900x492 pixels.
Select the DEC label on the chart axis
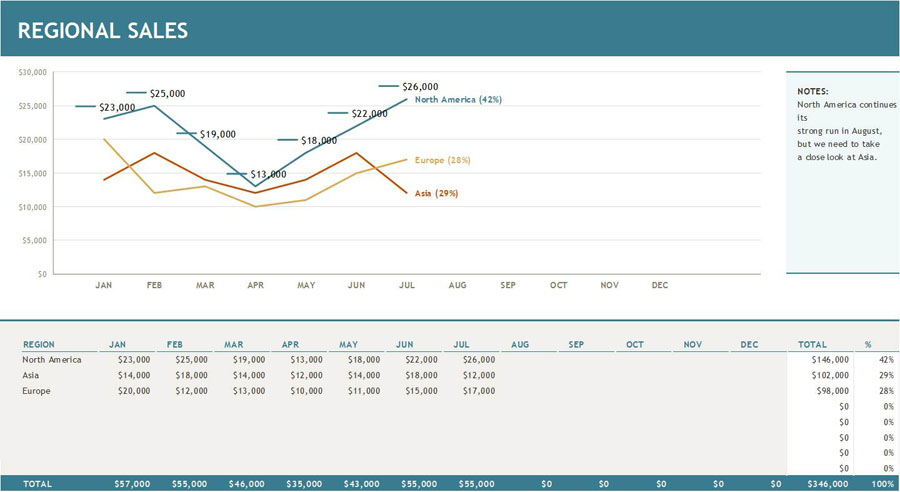point(659,285)
